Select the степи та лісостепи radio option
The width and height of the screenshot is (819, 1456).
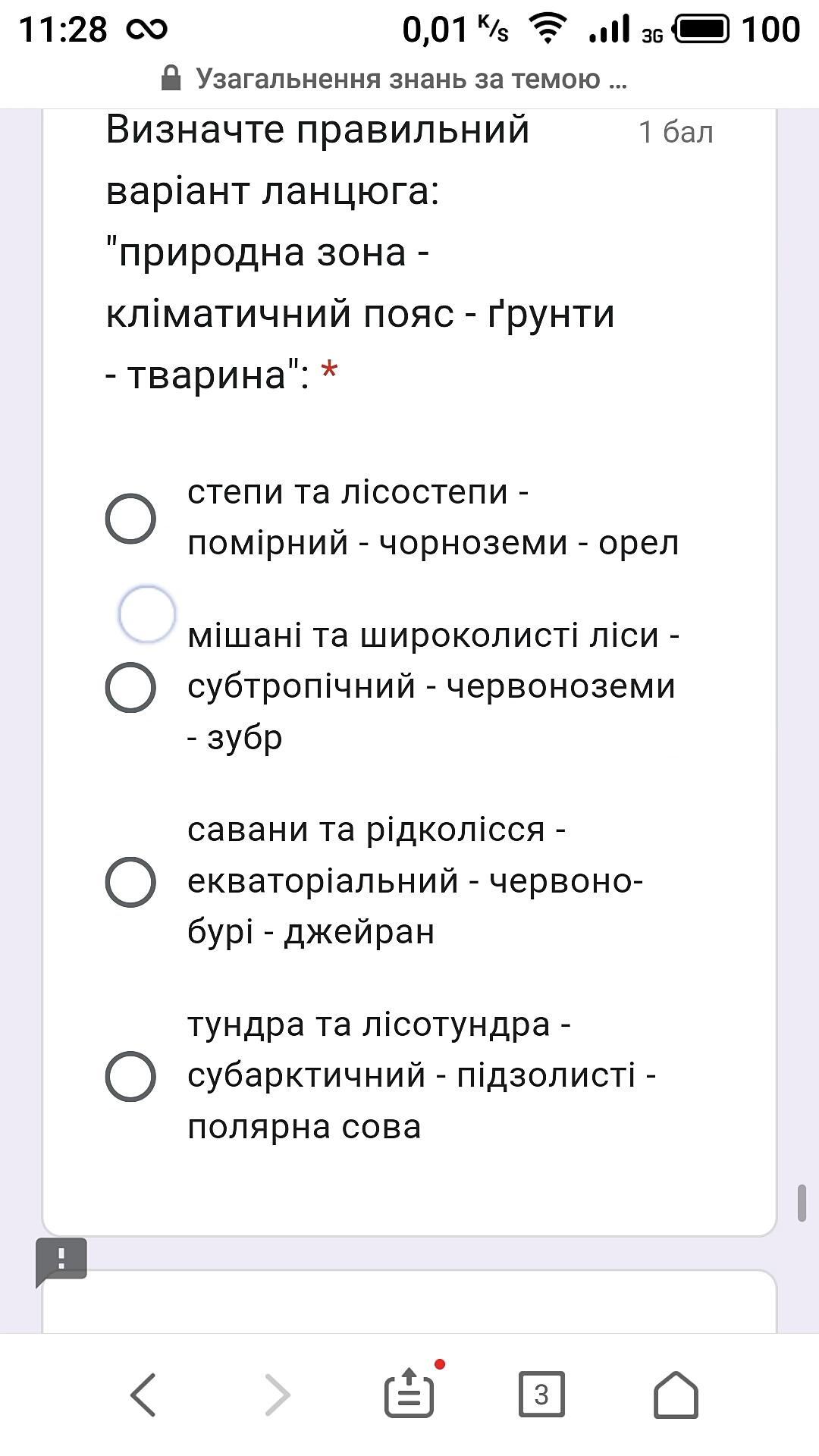tap(130, 519)
